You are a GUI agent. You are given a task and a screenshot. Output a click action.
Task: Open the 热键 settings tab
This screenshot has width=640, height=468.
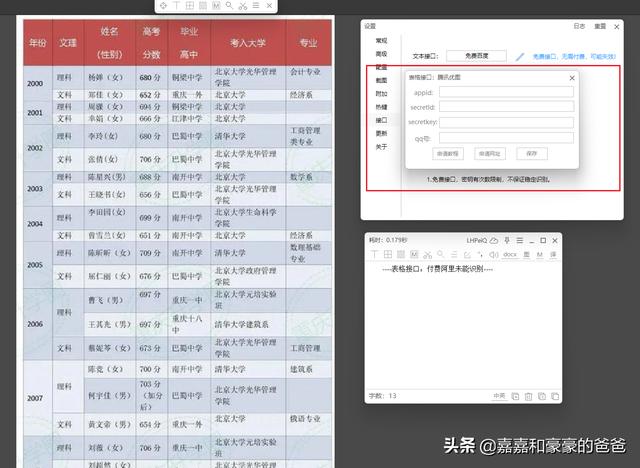point(381,107)
